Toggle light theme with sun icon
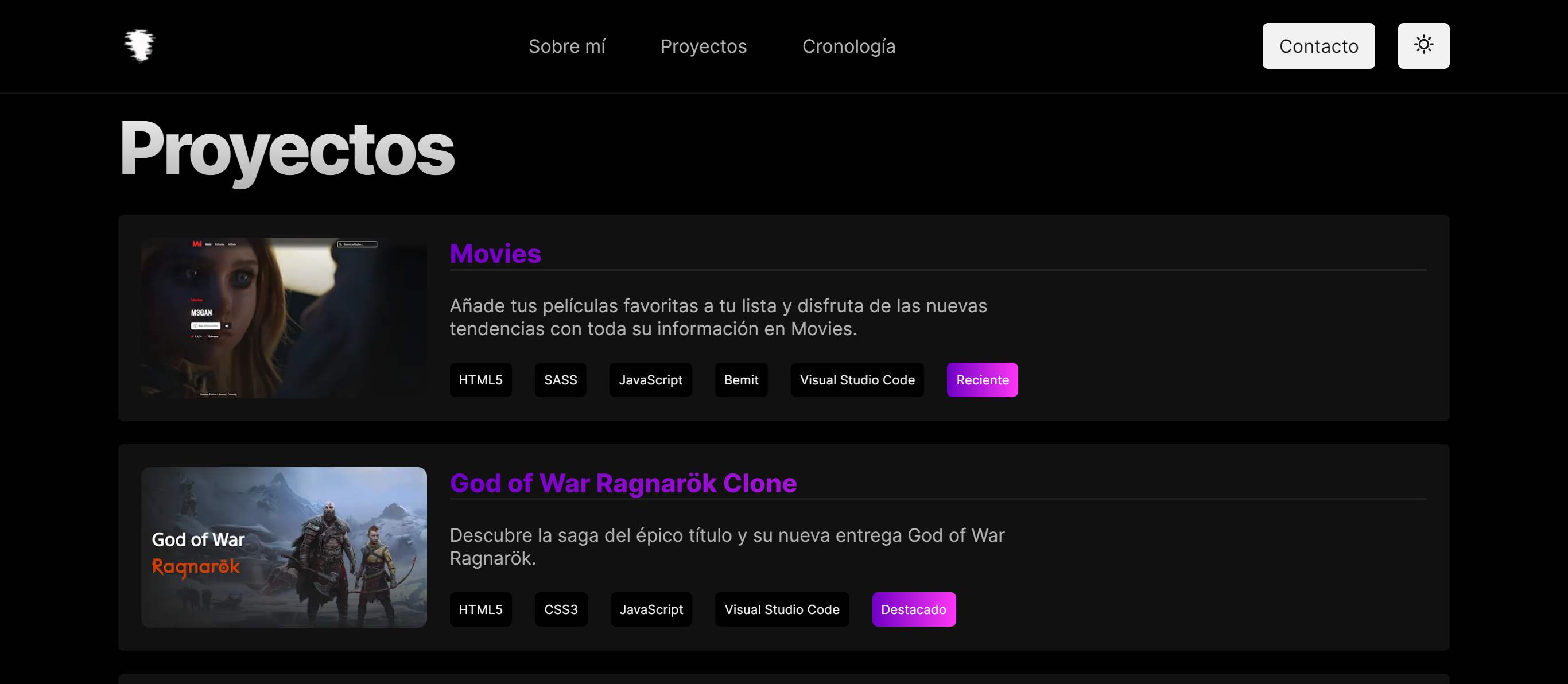 pyautogui.click(x=1423, y=46)
